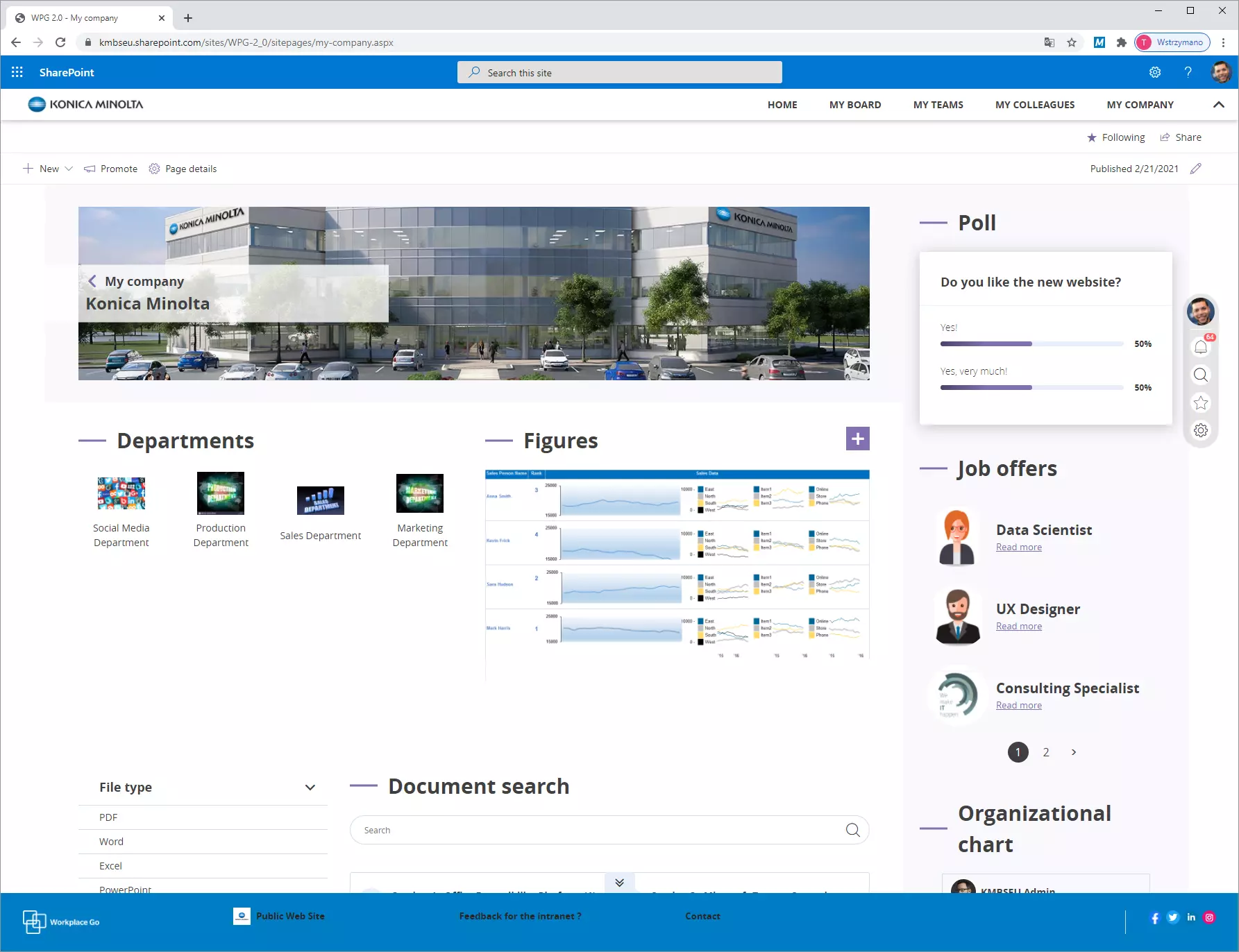
Task: Go back using the My company chevron
Action: click(x=92, y=281)
